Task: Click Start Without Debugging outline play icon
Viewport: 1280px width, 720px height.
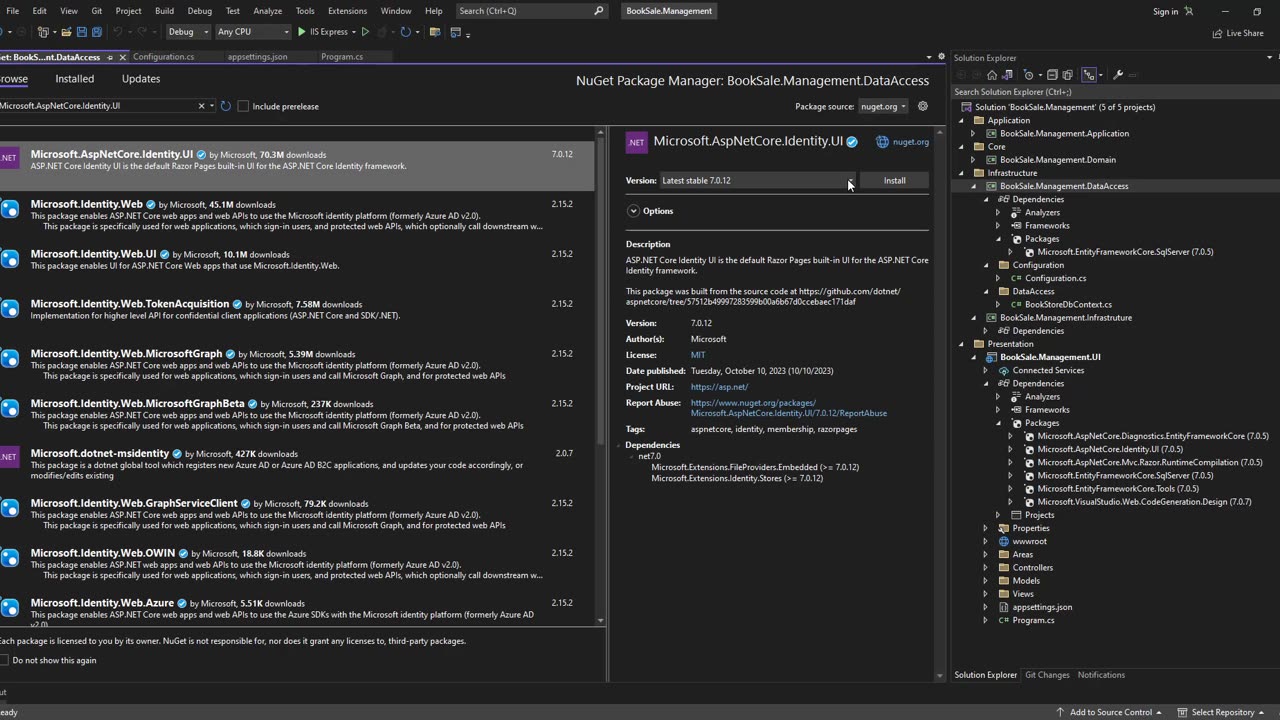Action: tap(365, 32)
